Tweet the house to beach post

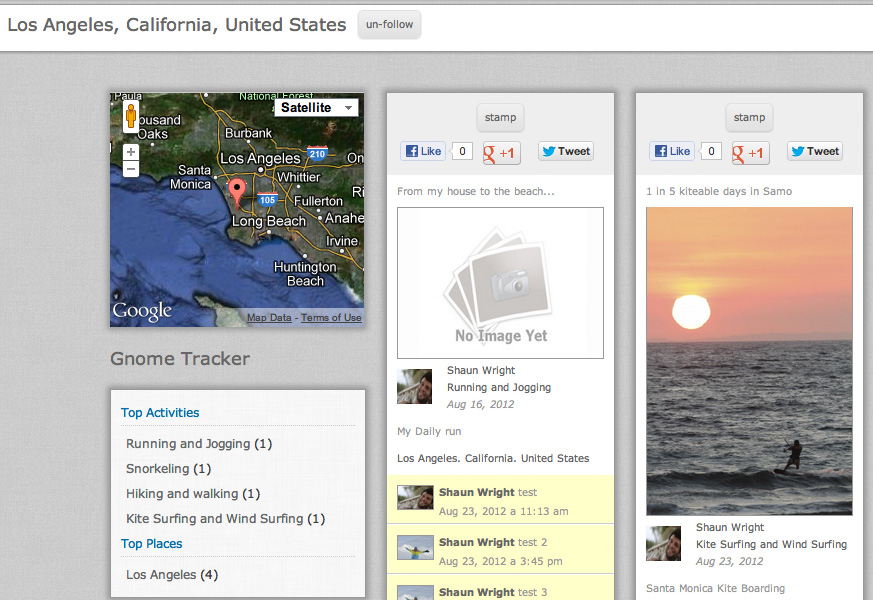566,151
